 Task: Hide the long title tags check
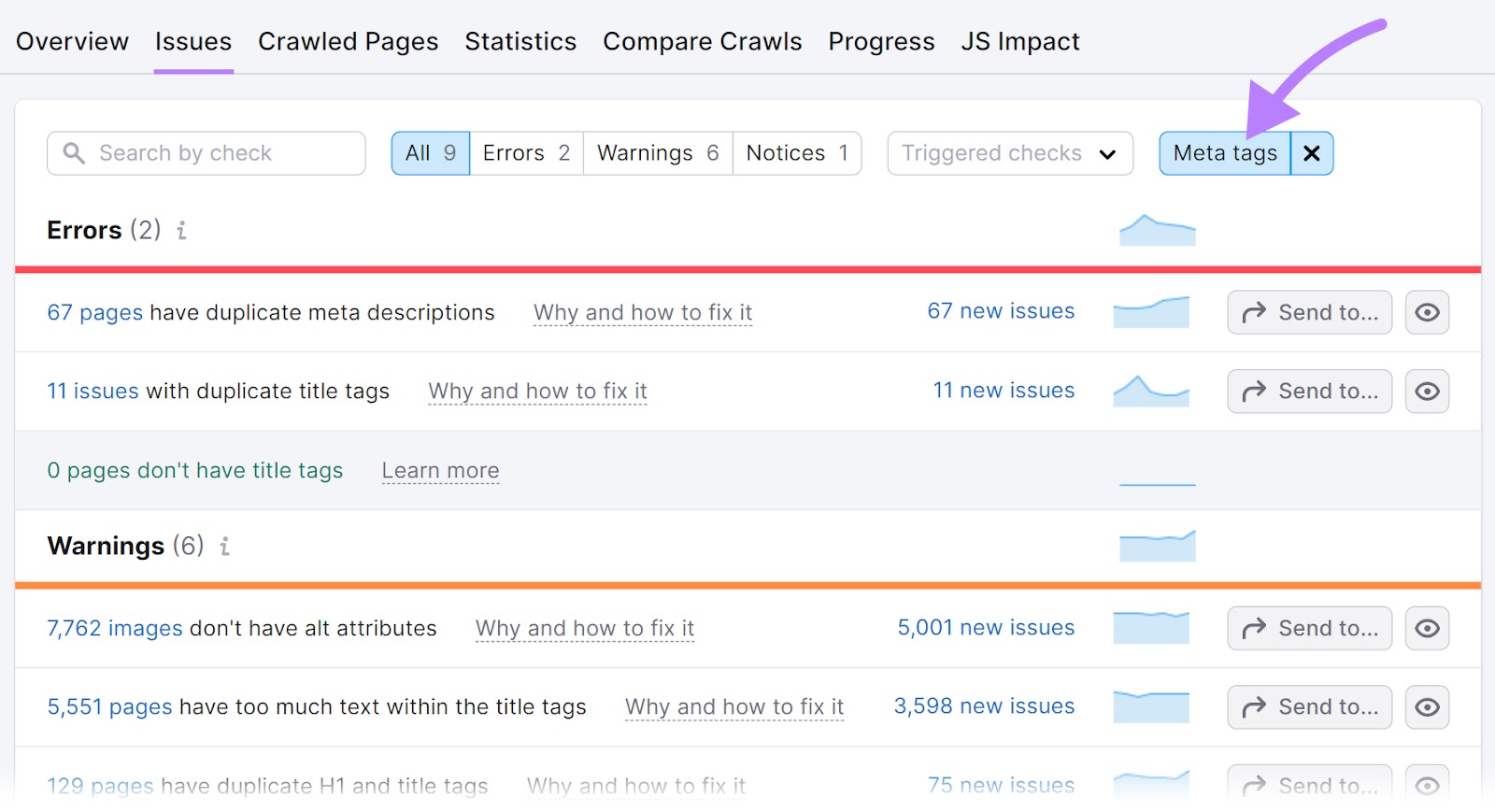tap(1428, 707)
